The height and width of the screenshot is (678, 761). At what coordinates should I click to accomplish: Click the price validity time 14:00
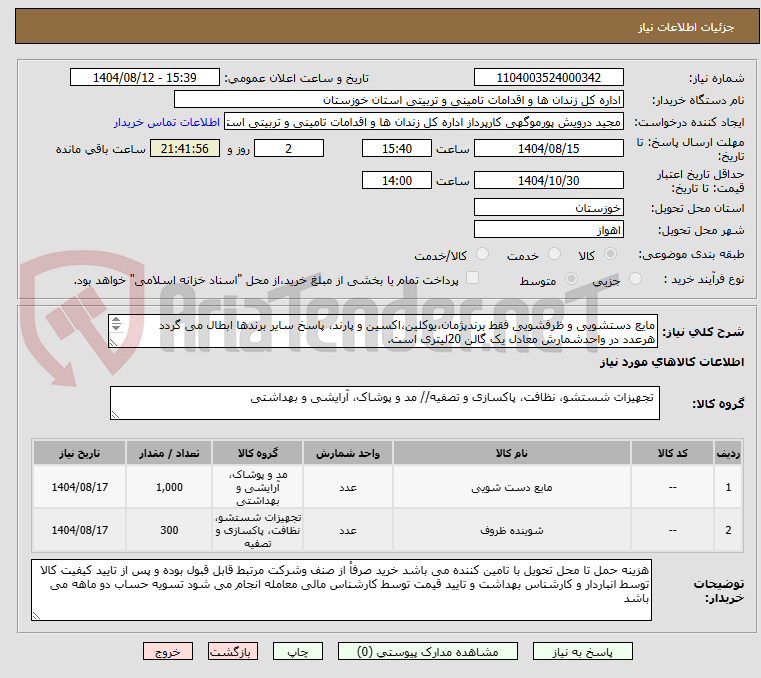[397, 181]
